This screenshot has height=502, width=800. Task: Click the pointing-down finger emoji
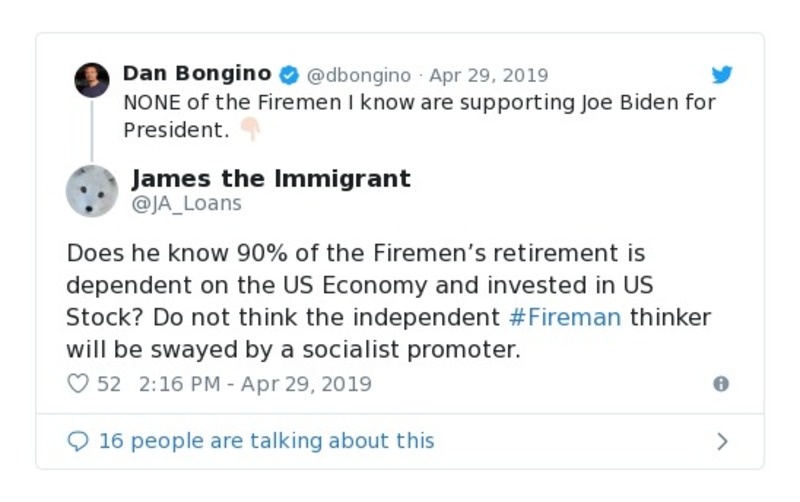[x=249, y=130]
